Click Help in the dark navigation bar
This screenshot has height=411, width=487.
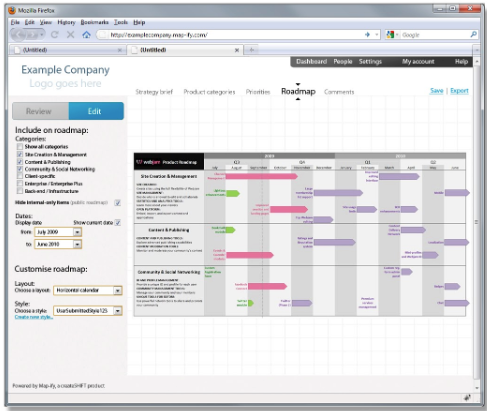462,62
